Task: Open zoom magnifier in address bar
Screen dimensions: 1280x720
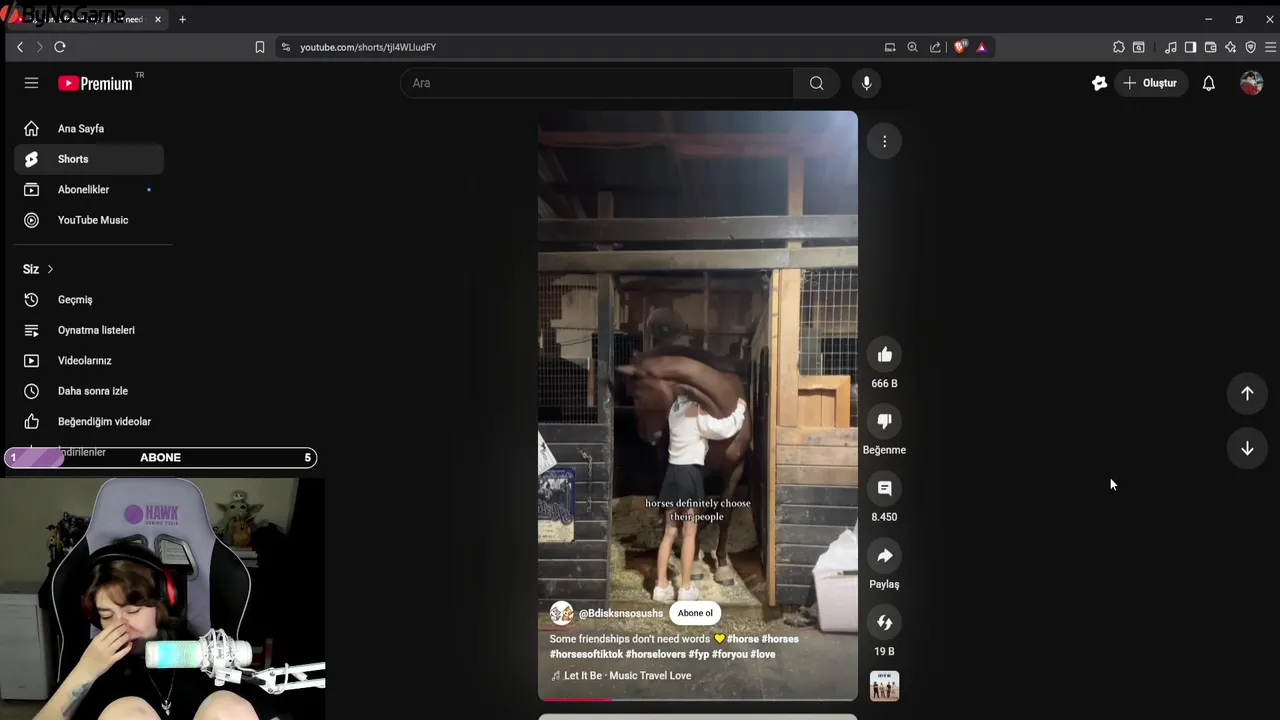Action: pos(912,47)
